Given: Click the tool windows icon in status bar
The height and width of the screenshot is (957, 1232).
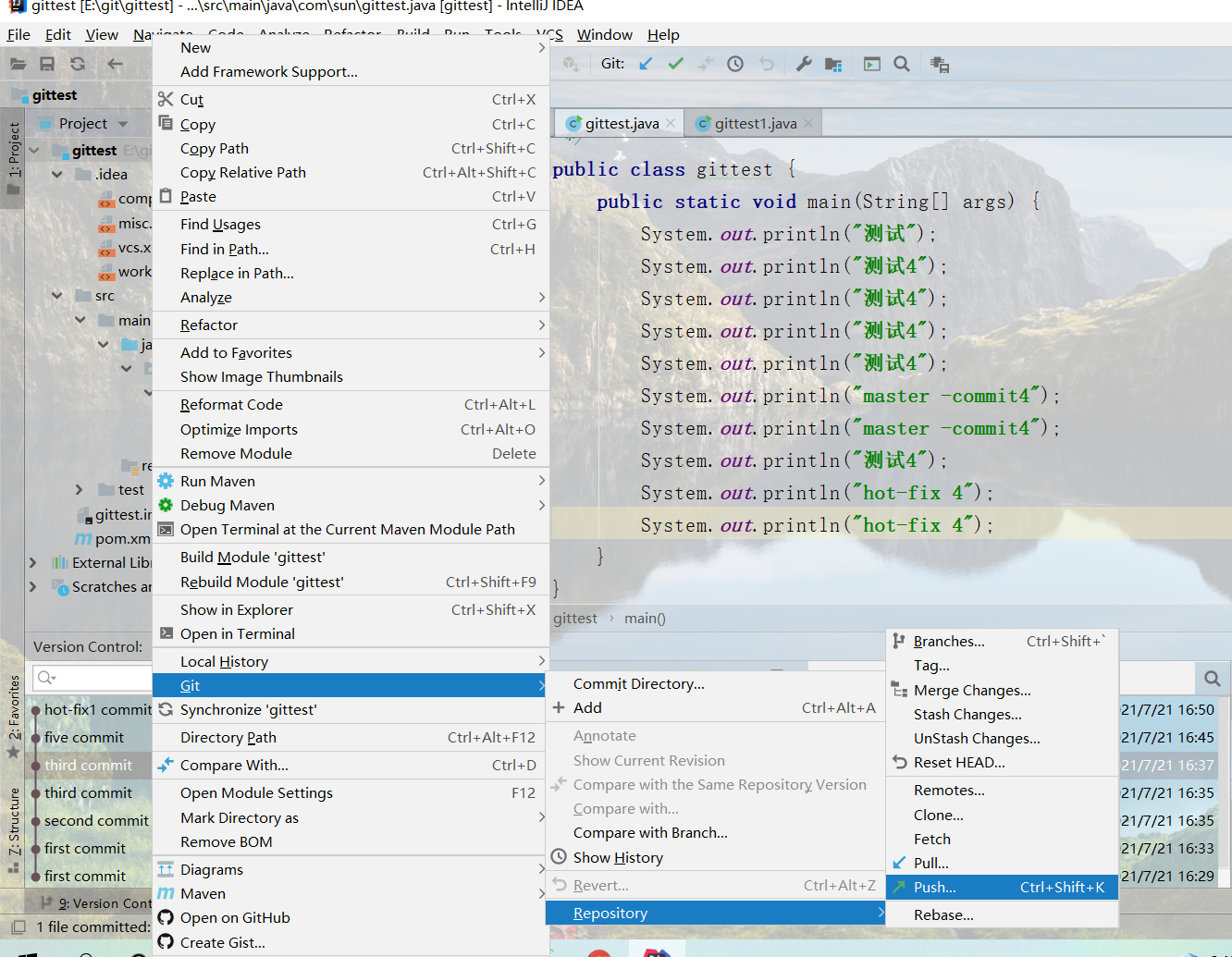Looking at the screenshot, I should point(18,926).
